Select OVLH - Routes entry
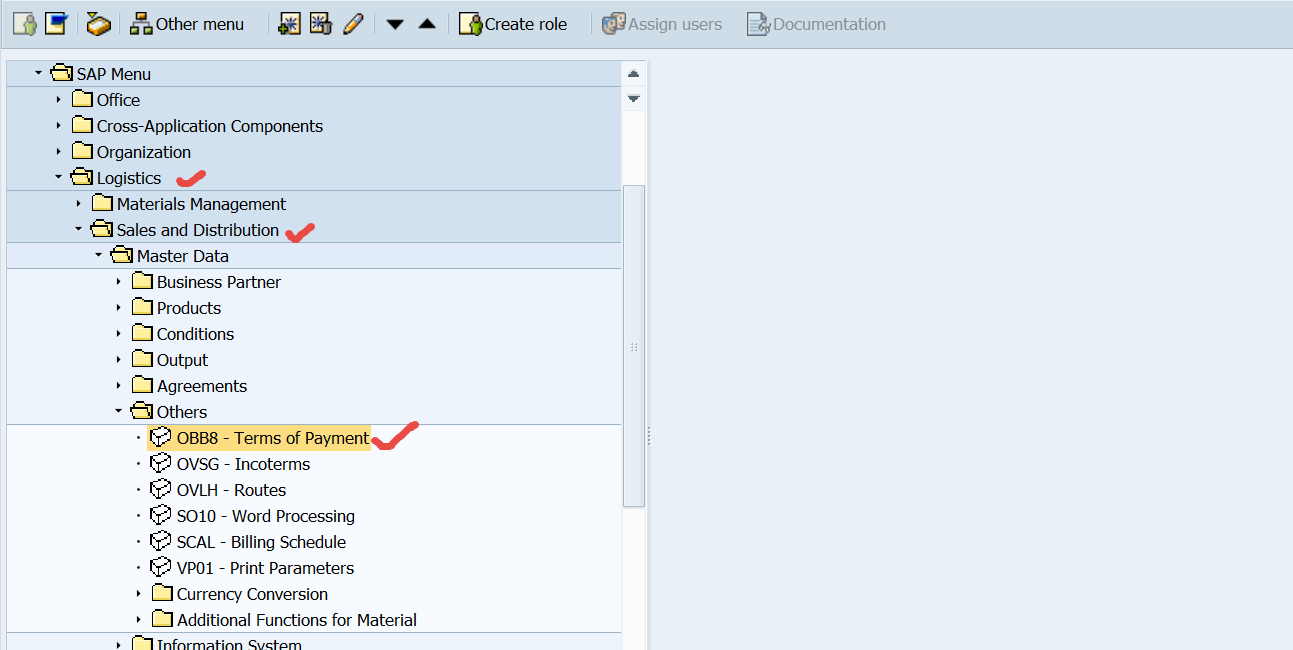The height and width of the screenshot is (650, 1293). point(231,490)
